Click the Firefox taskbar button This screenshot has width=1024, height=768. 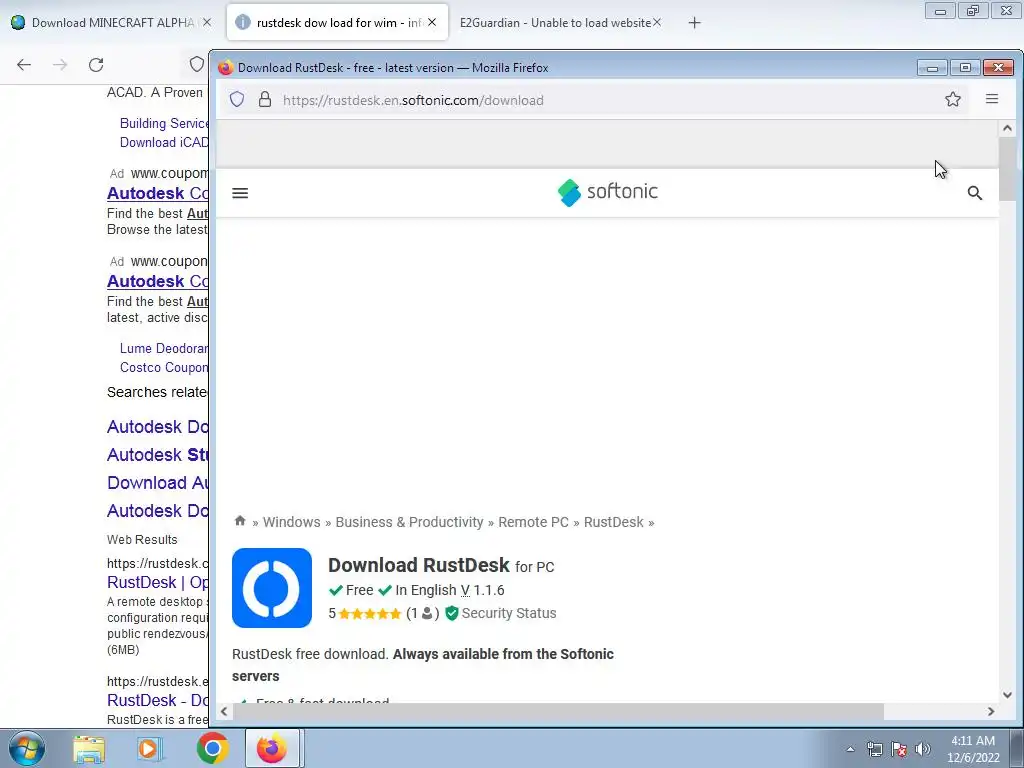click(272, 748)
